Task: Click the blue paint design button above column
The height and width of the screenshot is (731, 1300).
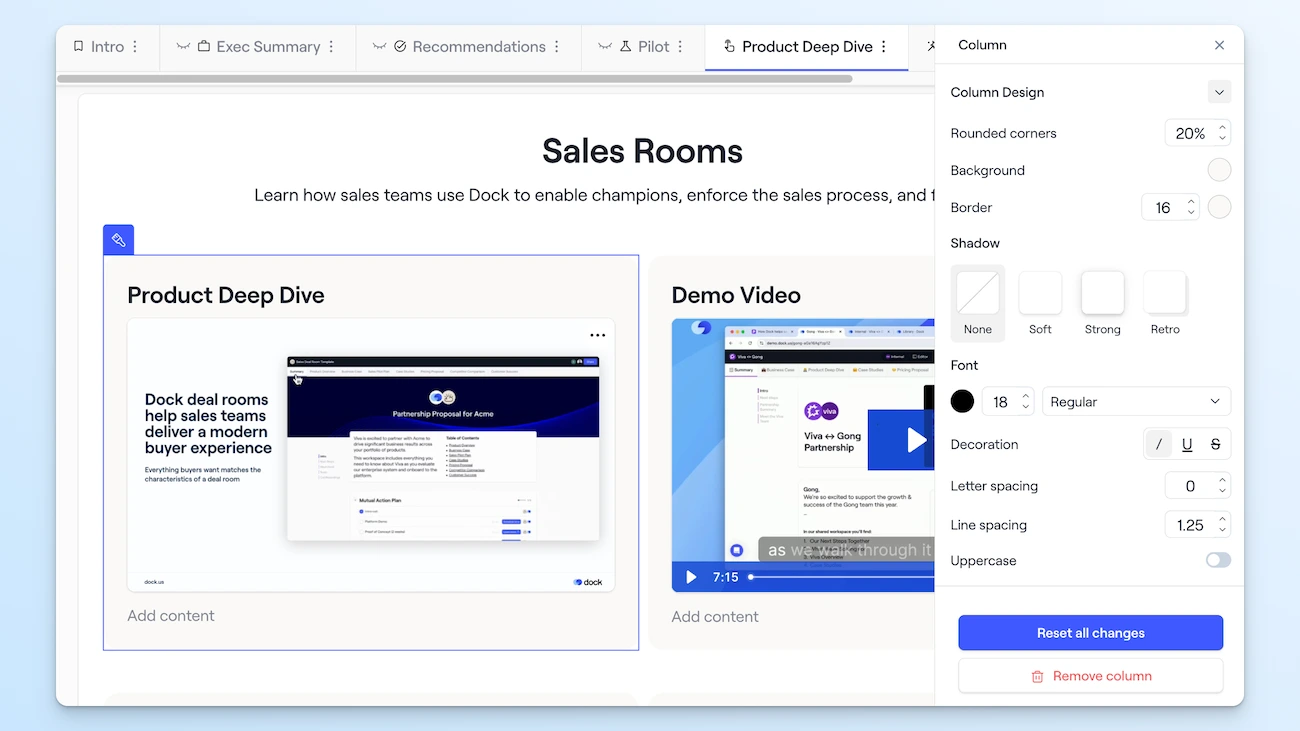Action: (x=118, y=240)
